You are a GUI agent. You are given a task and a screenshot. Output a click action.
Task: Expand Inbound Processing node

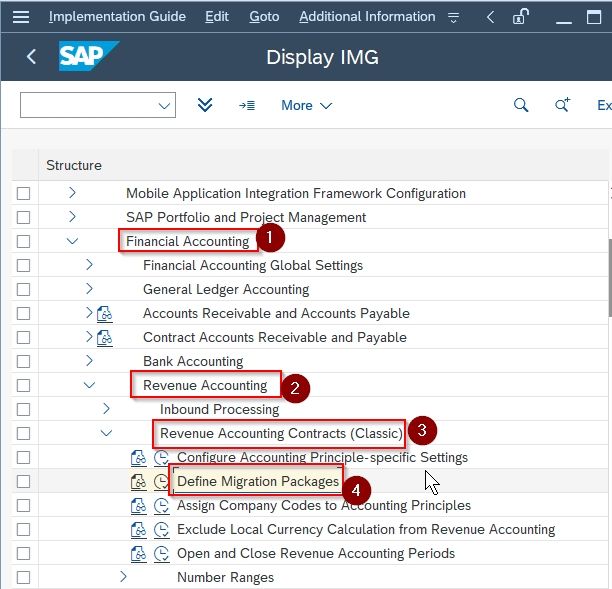106,409
